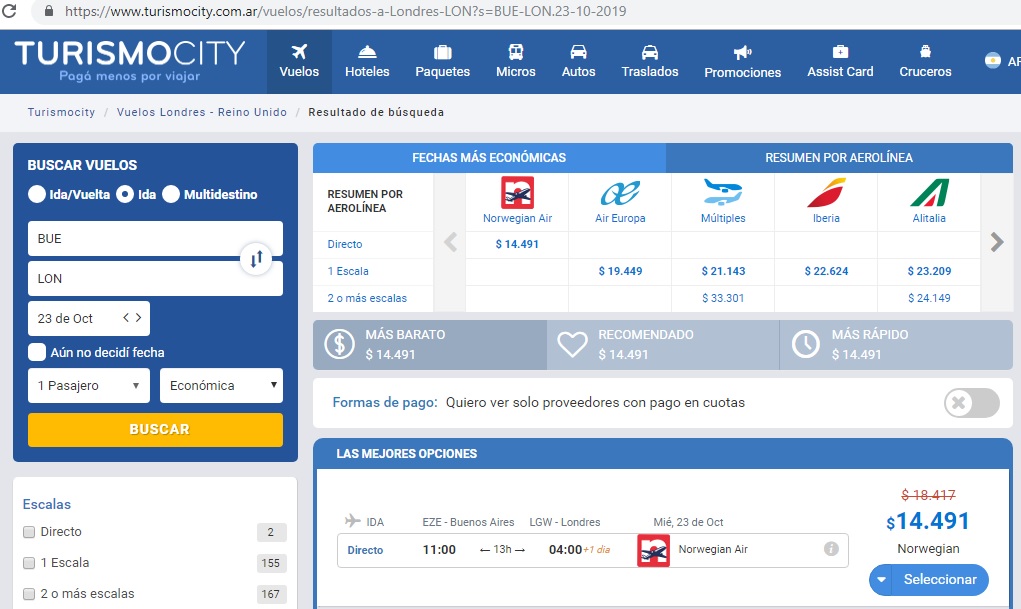Switch to Resumen por aerolínea tab
This screenshot has width=1021, height=609.
839,158
